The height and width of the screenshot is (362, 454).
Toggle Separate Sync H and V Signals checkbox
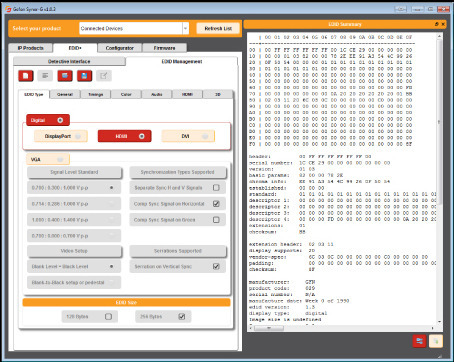(216, 188)
